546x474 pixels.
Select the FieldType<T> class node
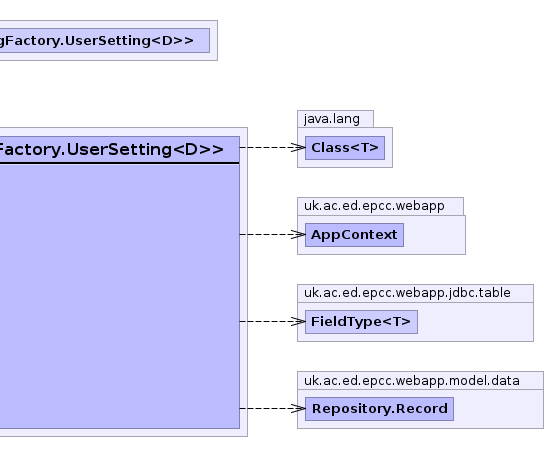(361, 322)
